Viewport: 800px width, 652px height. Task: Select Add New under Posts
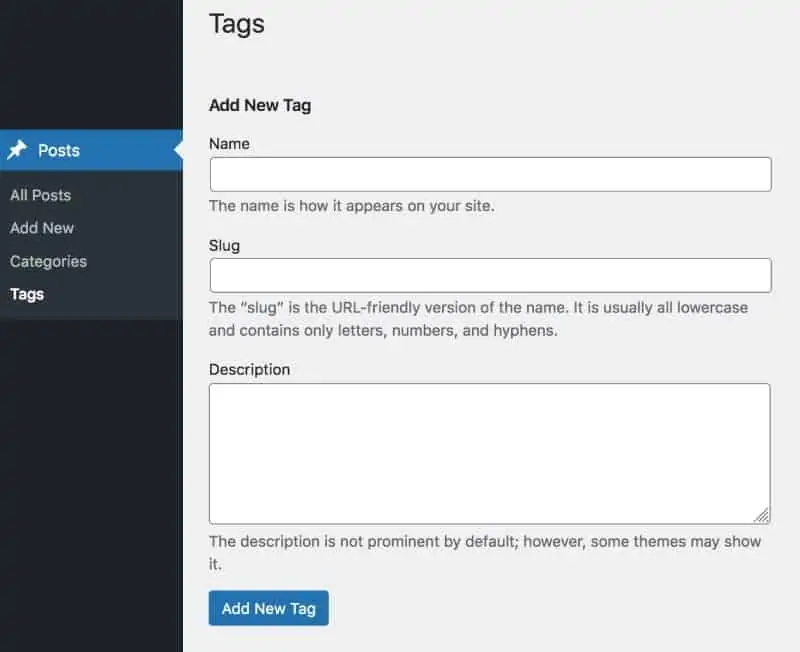[42, 228]
